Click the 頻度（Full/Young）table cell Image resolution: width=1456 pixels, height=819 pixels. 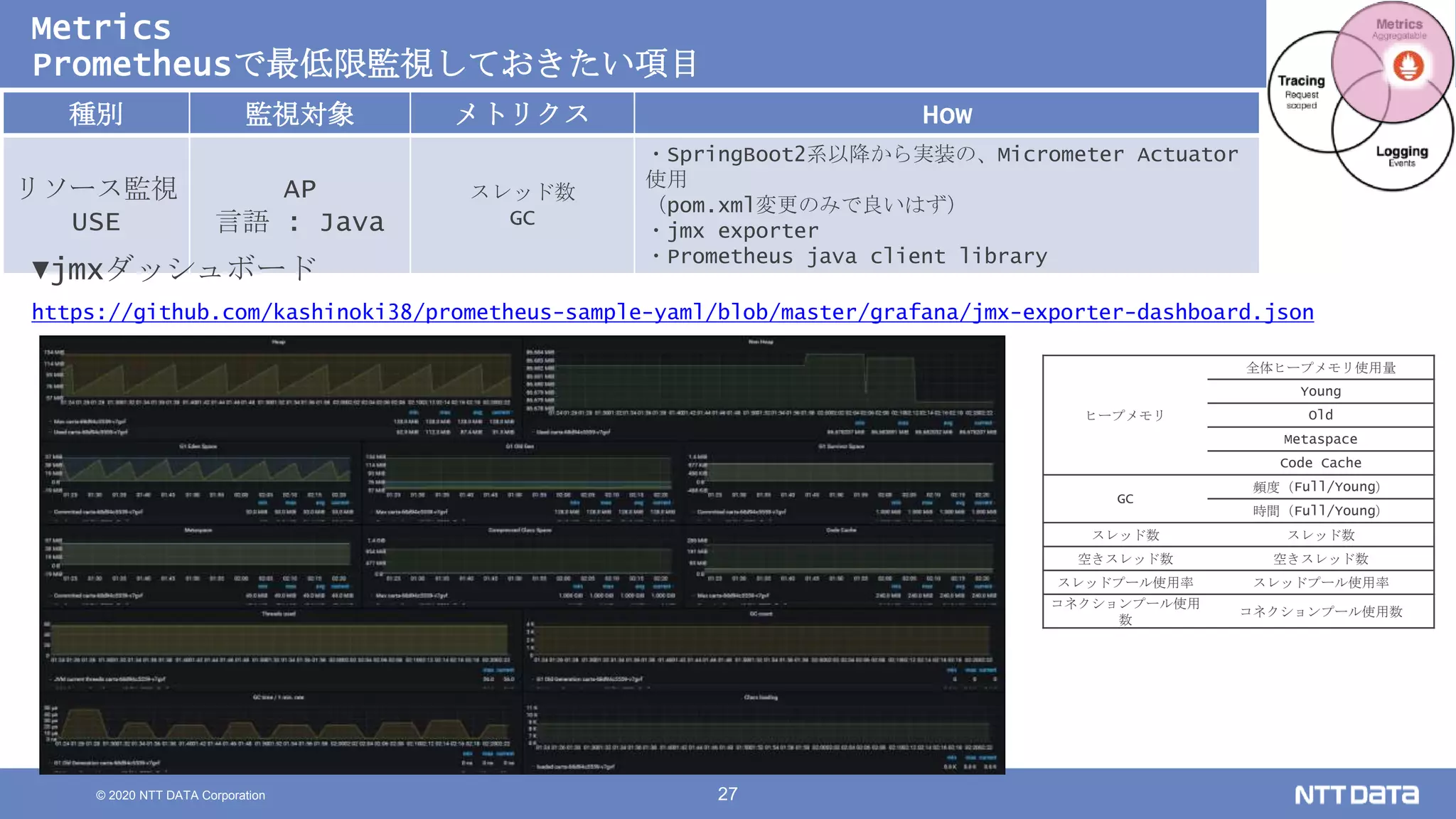1320,487
